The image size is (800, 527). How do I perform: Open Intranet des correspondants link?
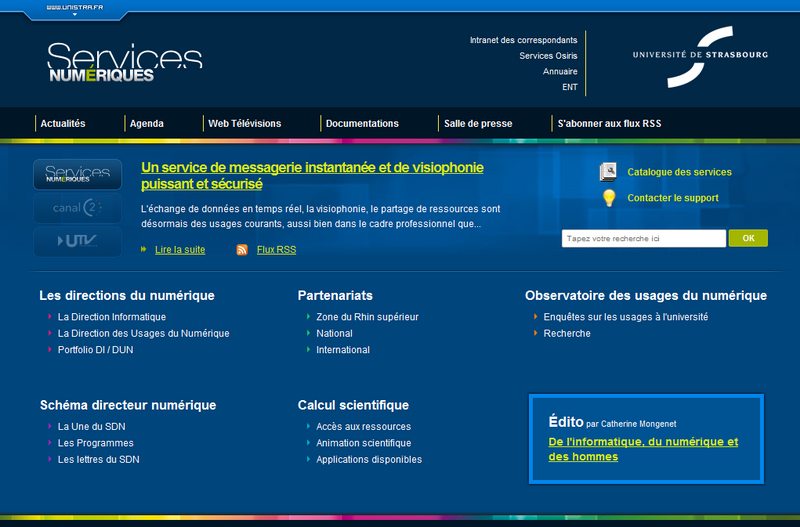[x=523, y=40]
